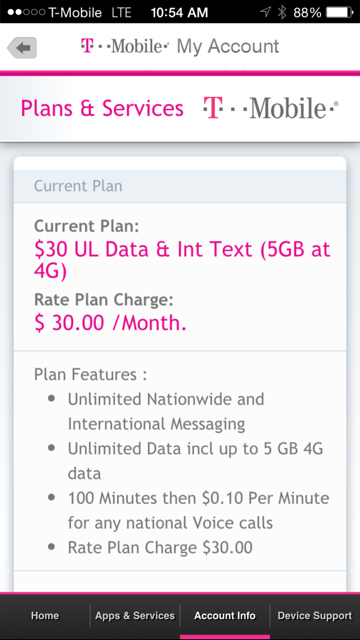Tap the $ 30.00 /Month charge
The height and width of the screenshot is (640, 360).
110,323
